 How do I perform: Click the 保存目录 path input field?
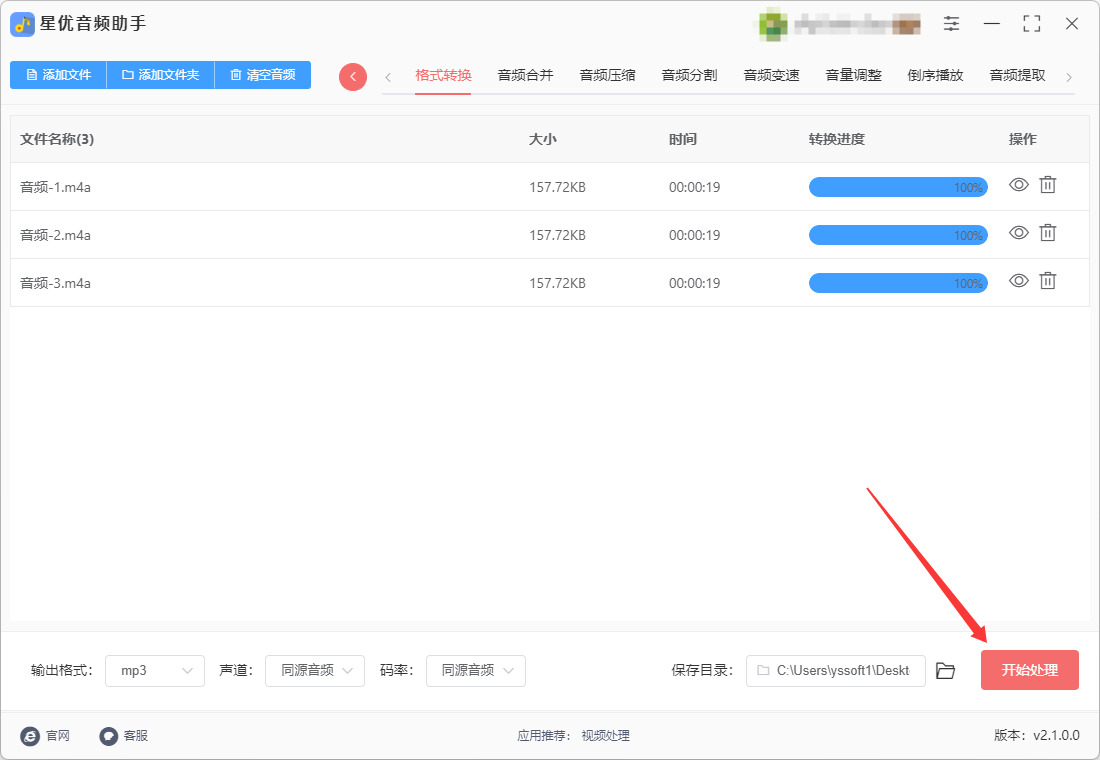point(836,671)
